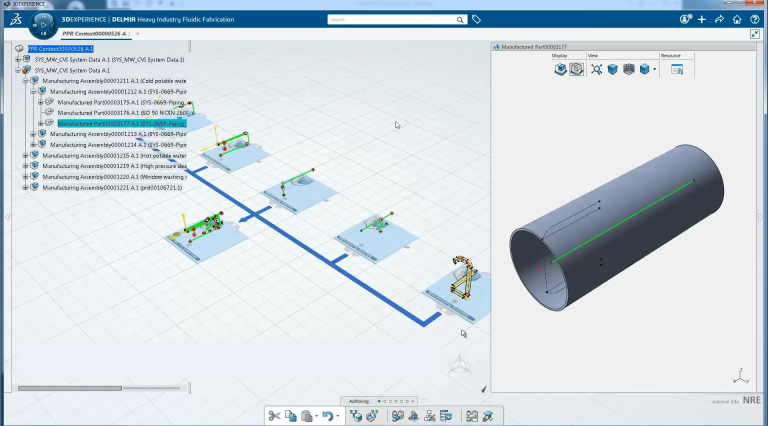Viewport: 768px width, 426px height.
Task: Open the Help question mark icon
Action: click(753, 19)
